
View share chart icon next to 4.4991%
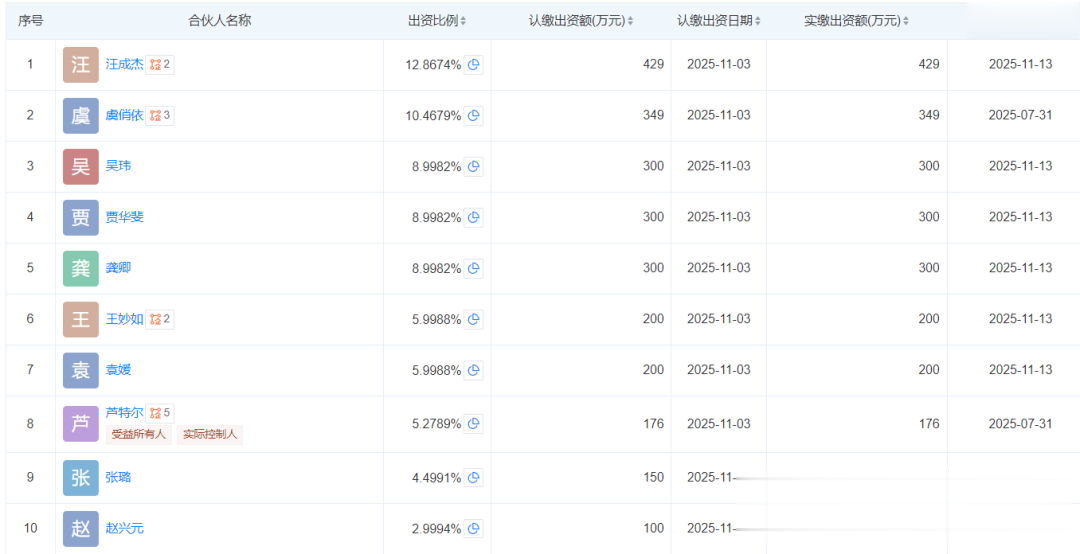click(473, 478)
